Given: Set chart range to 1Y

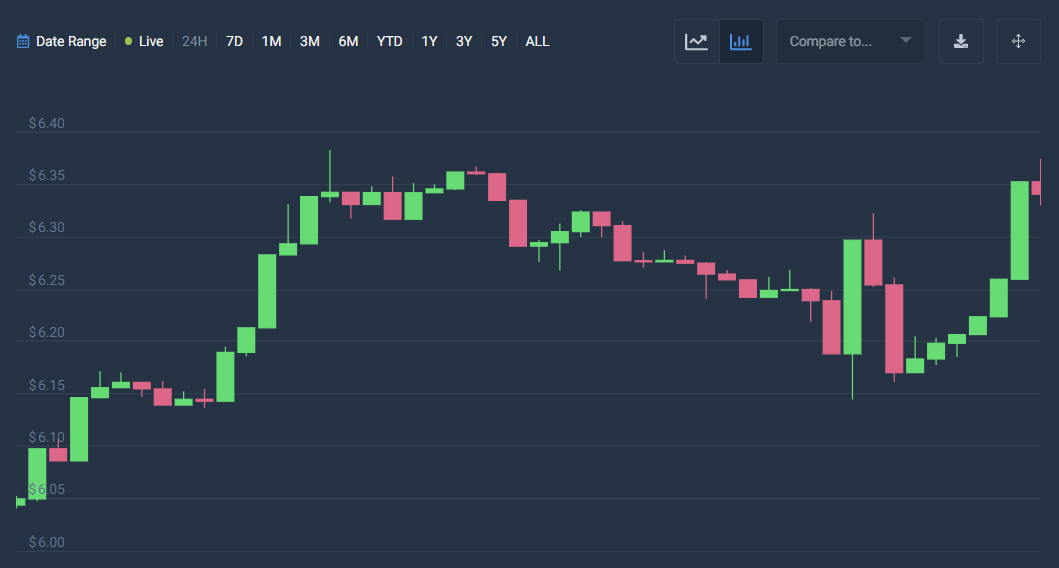Looking at the screenshot, I should tap(429, 41).
